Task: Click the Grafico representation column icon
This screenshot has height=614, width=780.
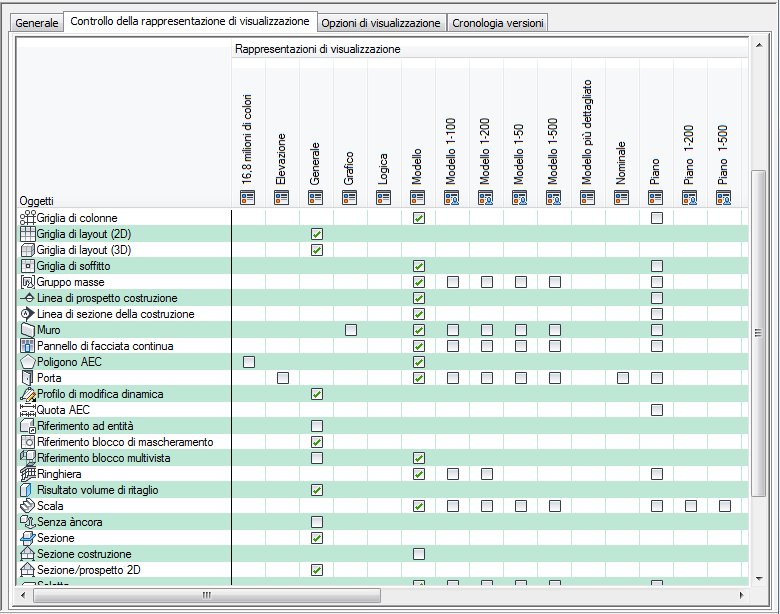Action: pos(350,198)
